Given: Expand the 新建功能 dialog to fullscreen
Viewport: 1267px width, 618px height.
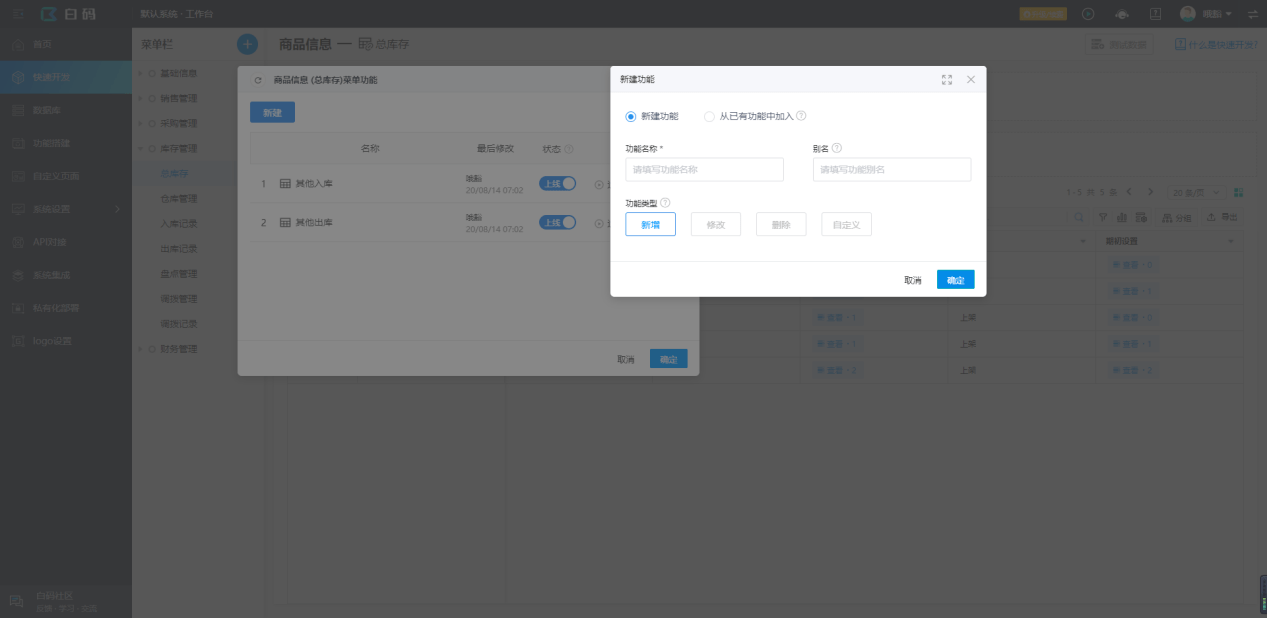Looking at the screenshot, I should [x=947, y=79].
